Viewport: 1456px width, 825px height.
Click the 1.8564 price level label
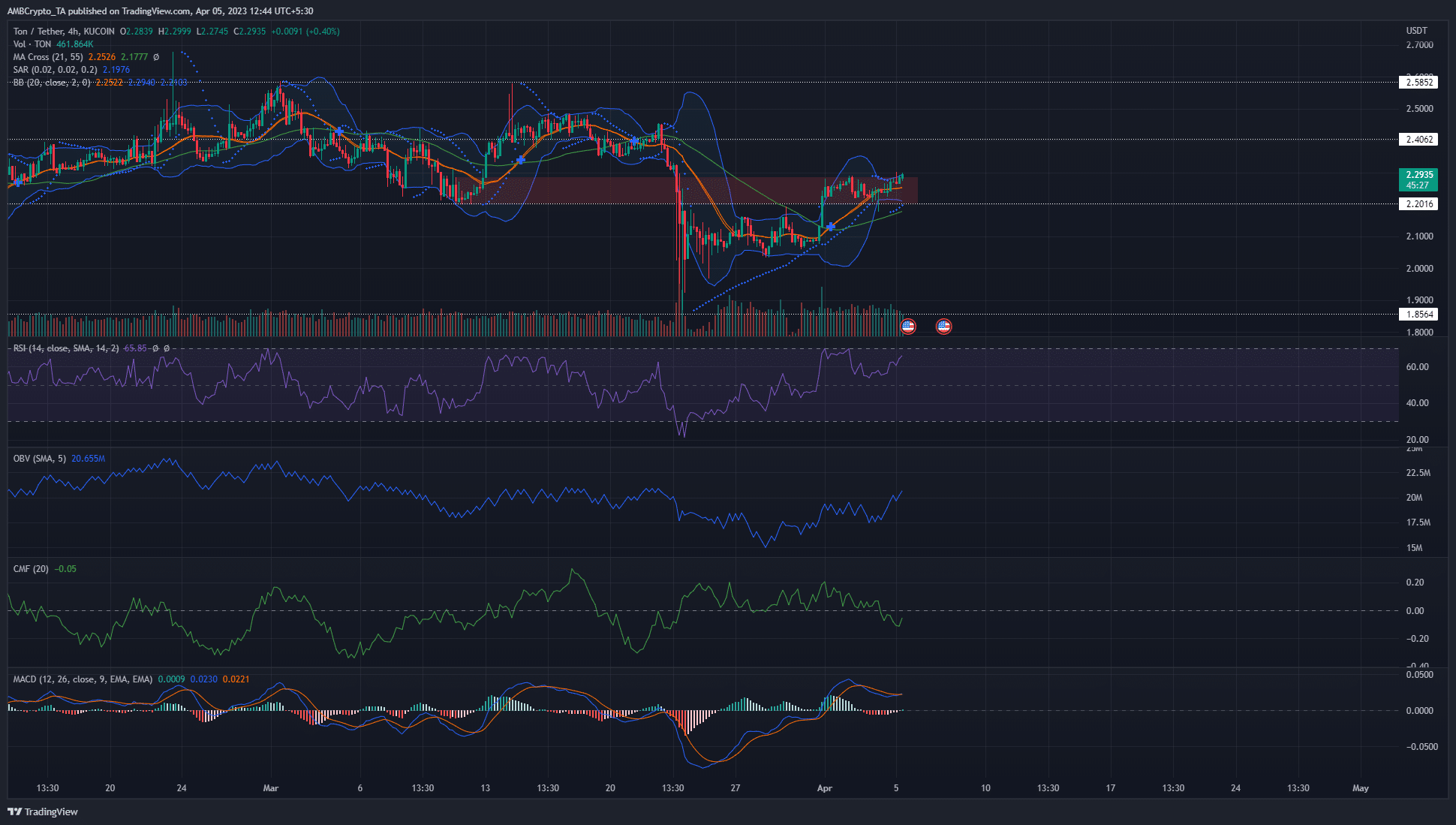[1418, 315]
